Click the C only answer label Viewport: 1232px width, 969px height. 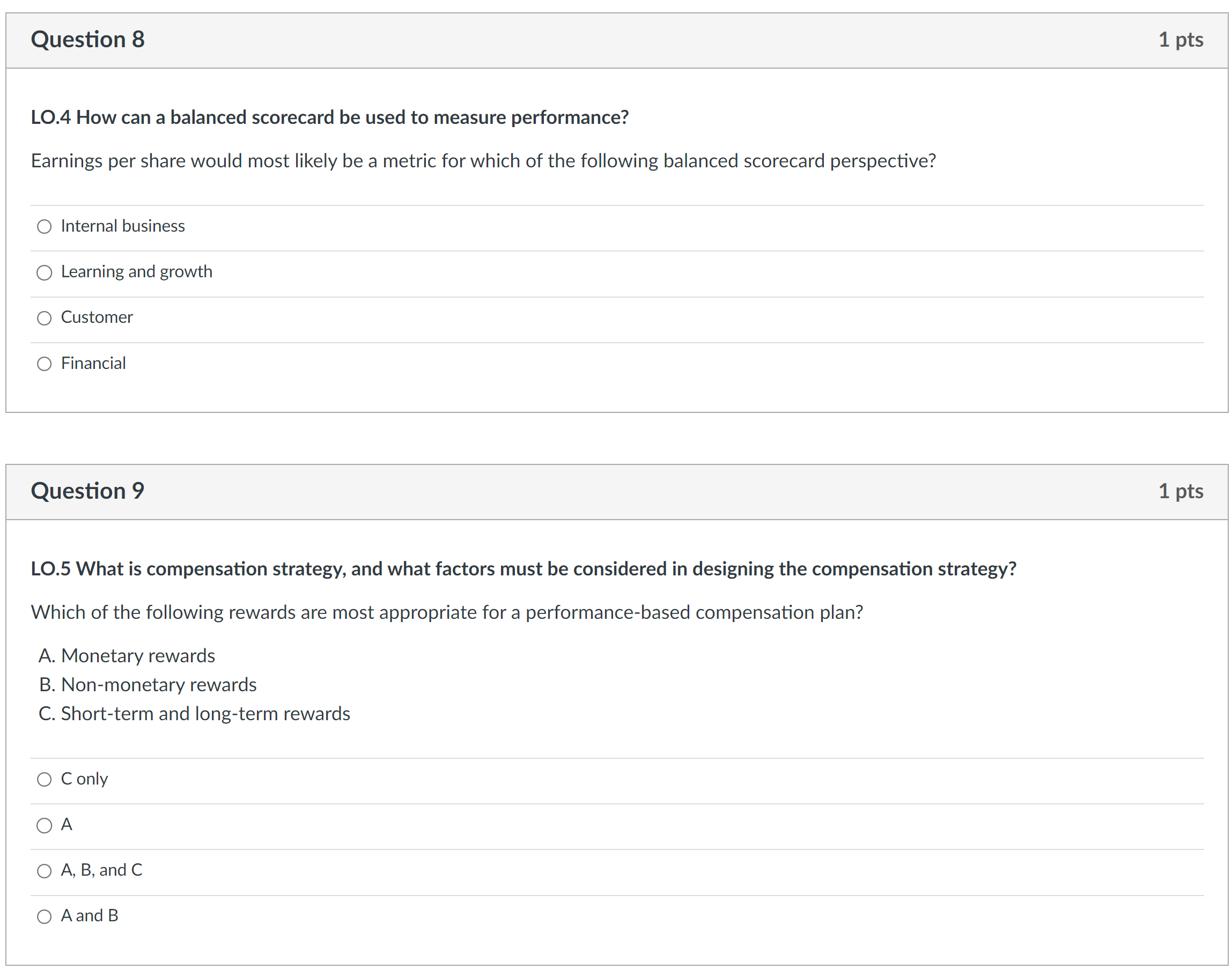pos(85,780)
